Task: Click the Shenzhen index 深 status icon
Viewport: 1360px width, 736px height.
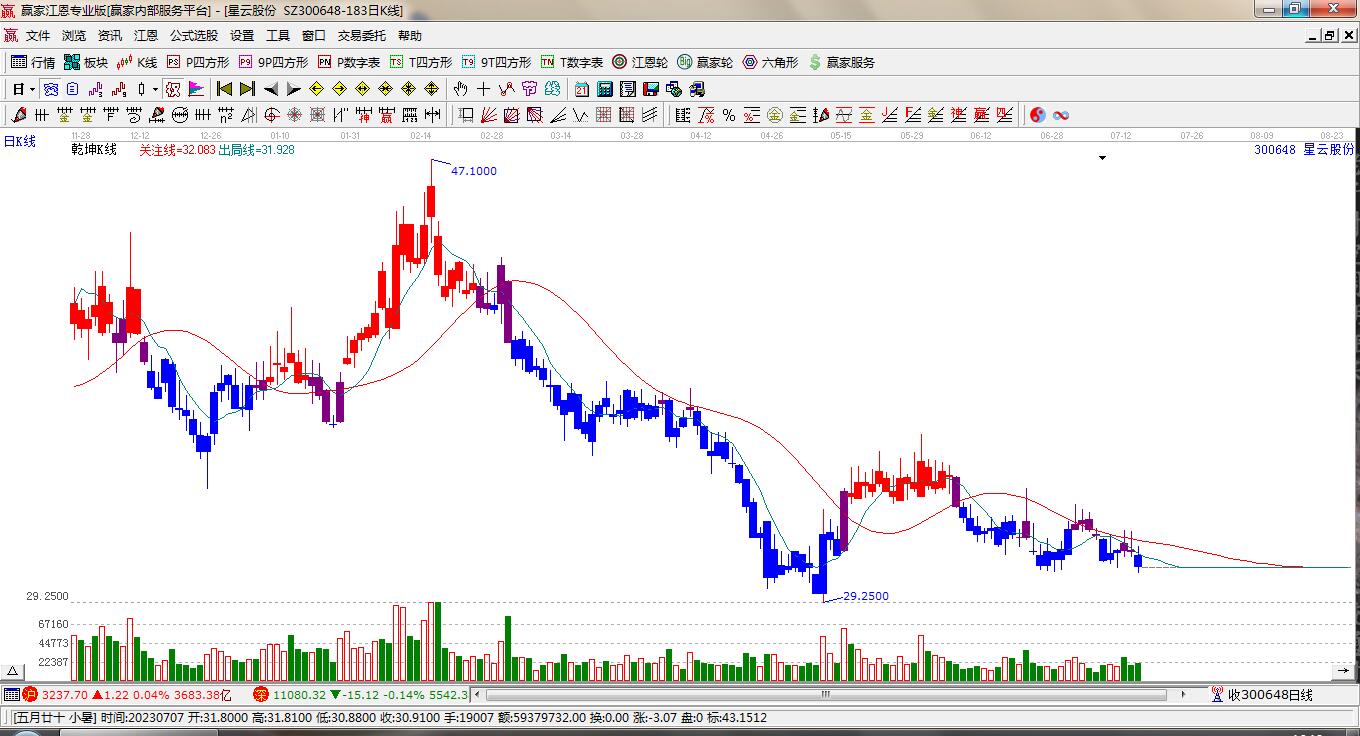Action: [260, 694]
